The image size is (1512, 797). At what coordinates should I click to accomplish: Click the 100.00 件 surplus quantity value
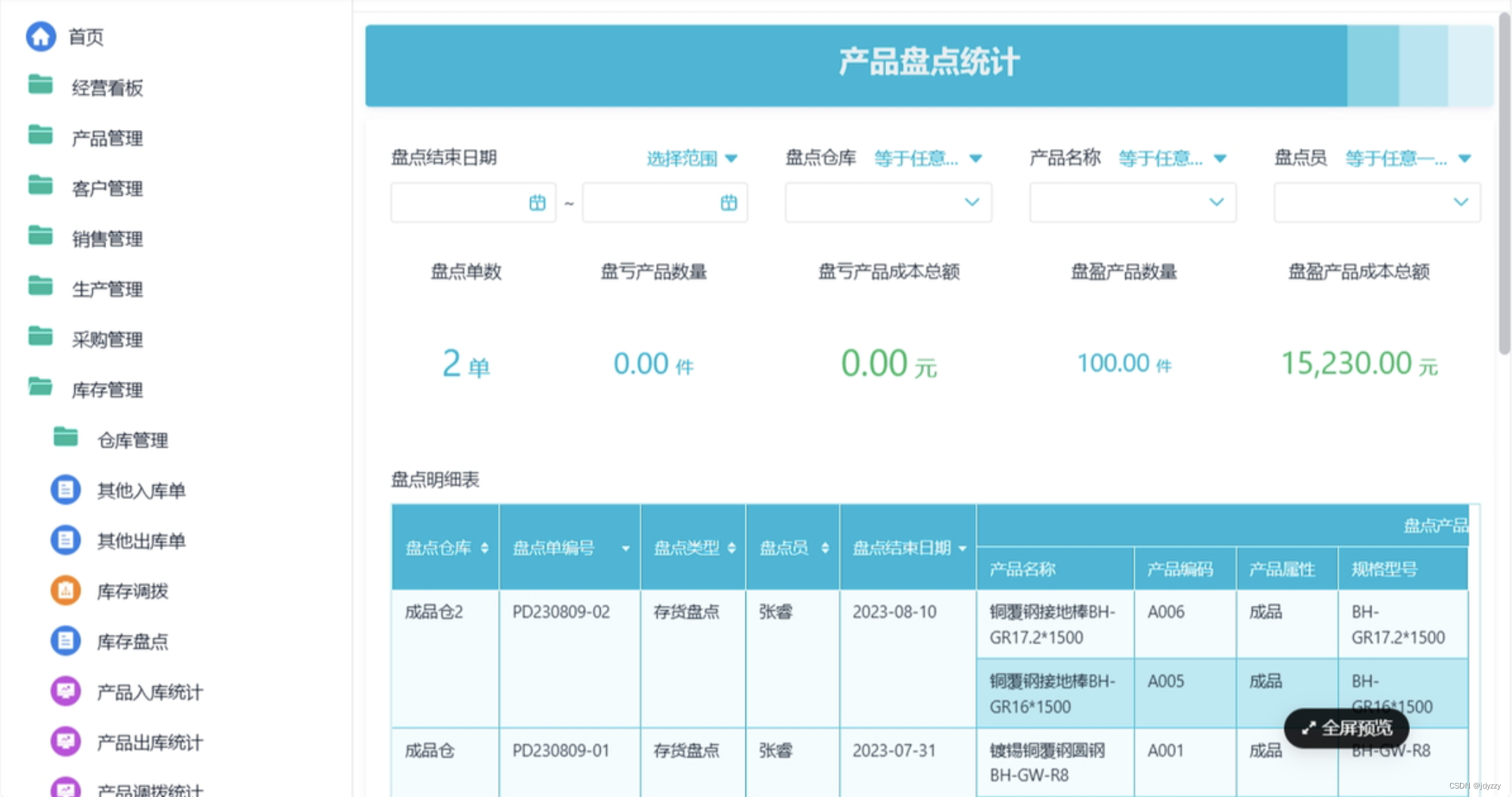coord(1124,363)
